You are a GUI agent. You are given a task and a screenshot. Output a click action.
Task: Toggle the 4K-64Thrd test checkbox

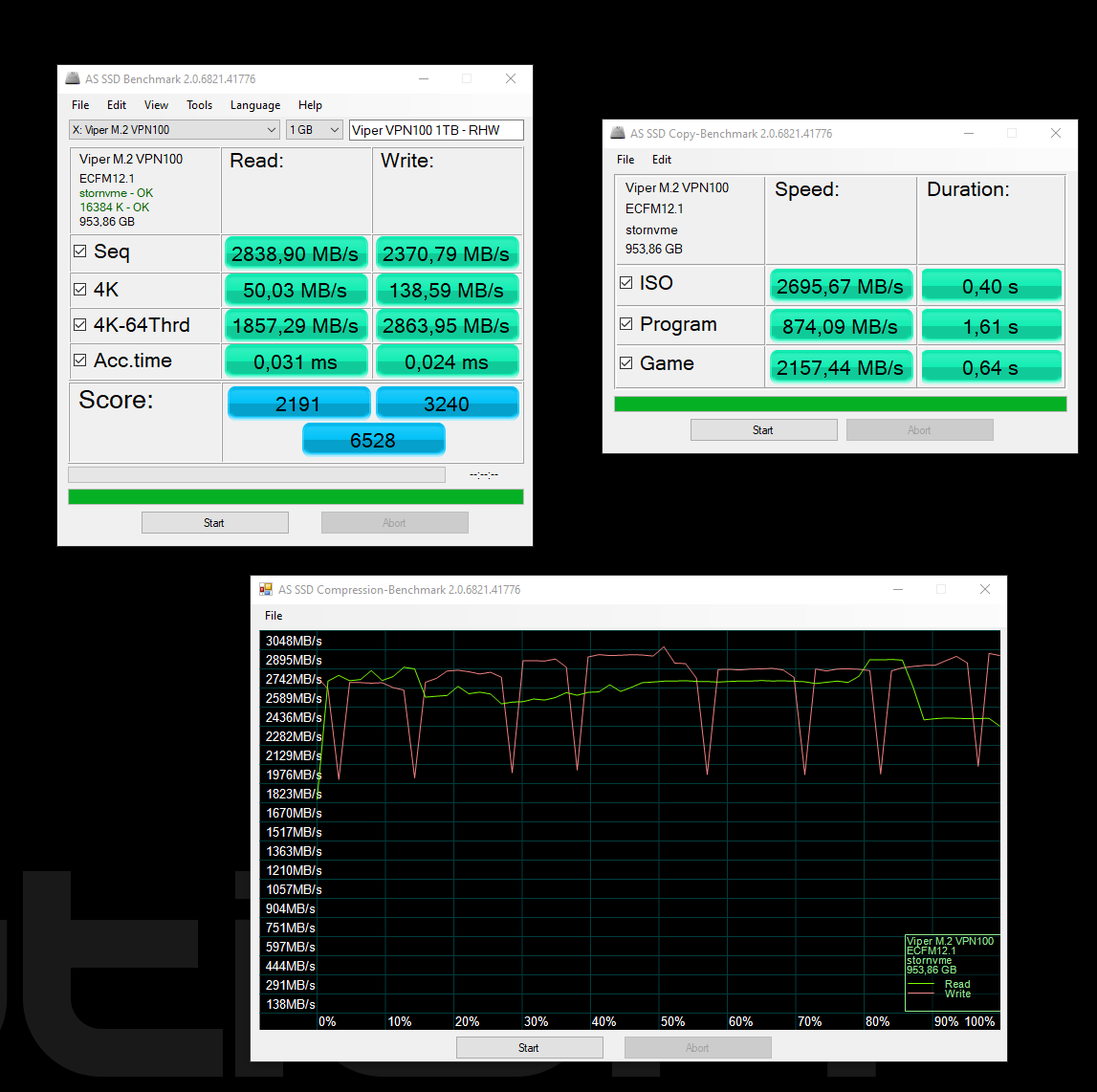click(x=80, y=325)
